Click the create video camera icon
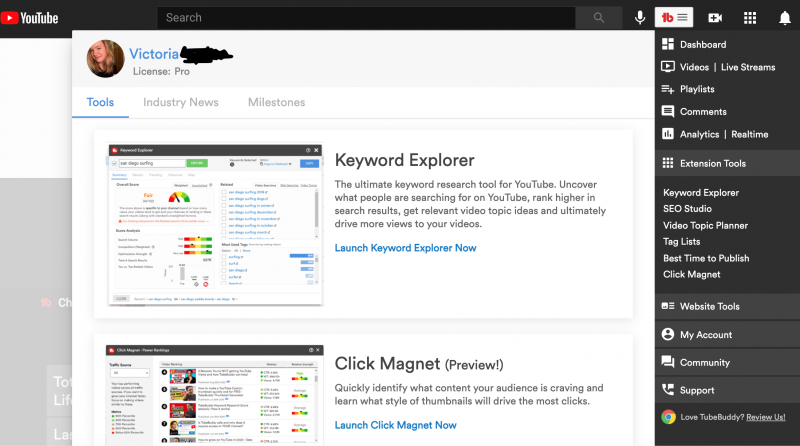The image size is (800, 446). tap(715, 18)
